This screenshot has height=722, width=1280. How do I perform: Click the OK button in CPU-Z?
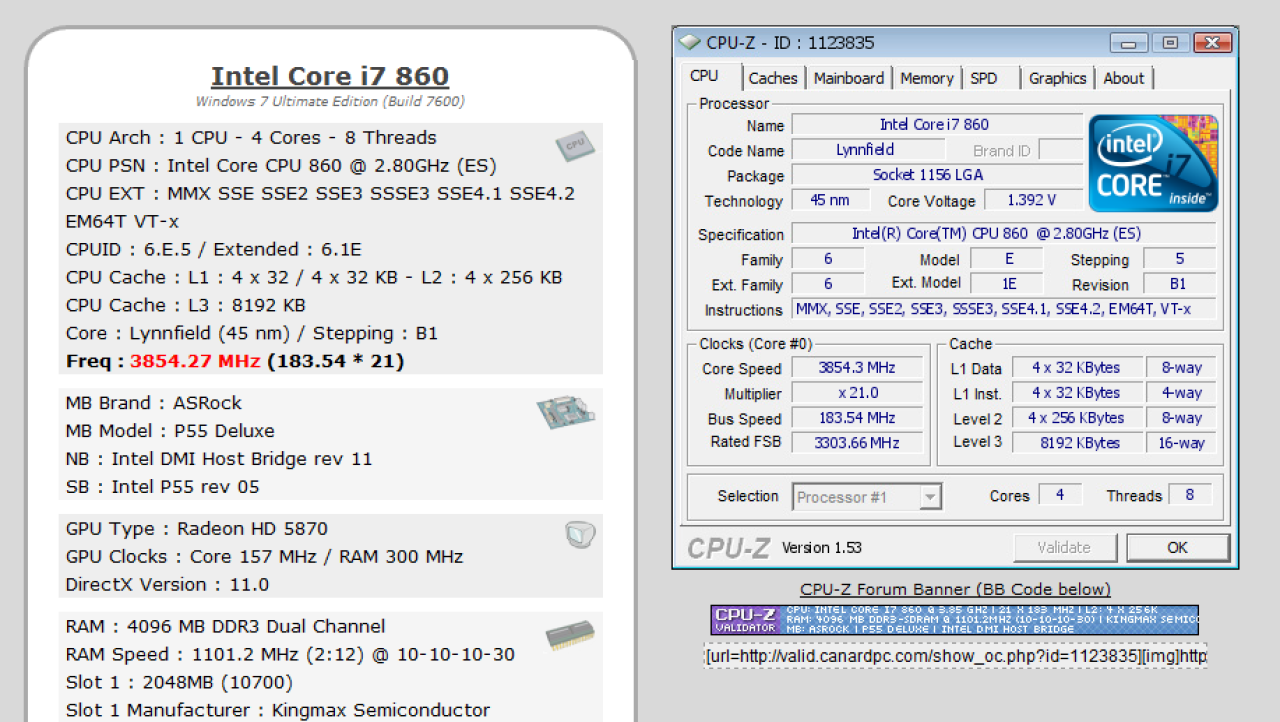pos(1177,547)
